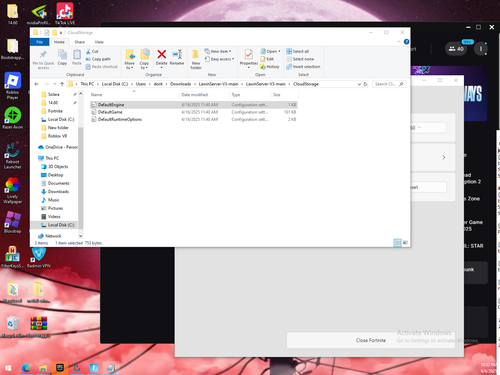Open TikTok LIVE desktop shortcut

65,14
